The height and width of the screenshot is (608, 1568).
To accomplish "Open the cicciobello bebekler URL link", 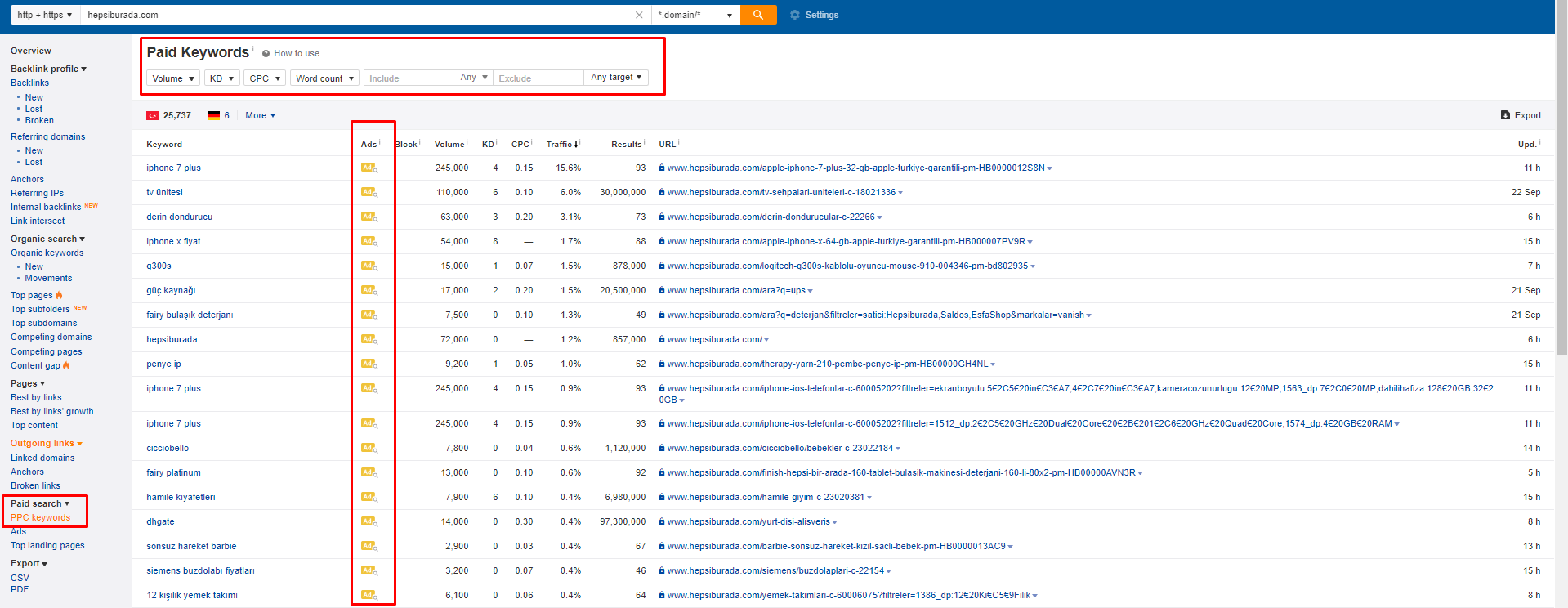I will click(780, 448).
